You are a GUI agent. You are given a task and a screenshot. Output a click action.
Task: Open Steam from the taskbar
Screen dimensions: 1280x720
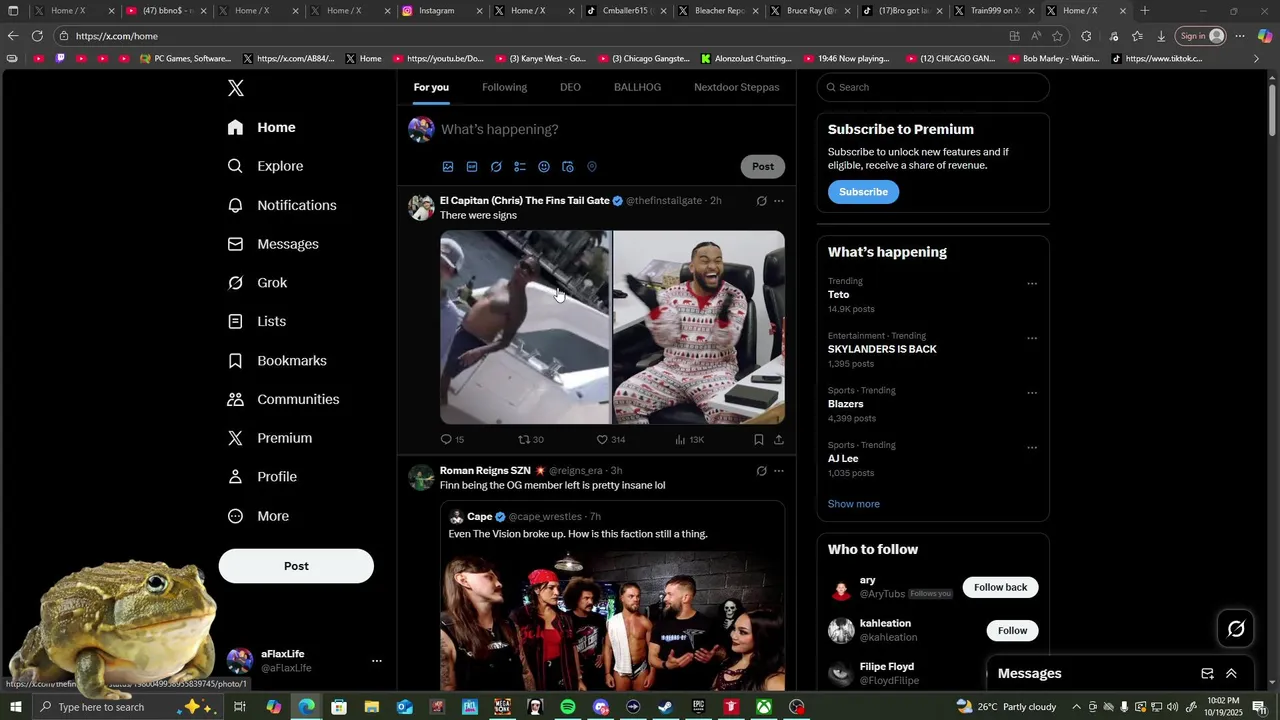(665, 707)
